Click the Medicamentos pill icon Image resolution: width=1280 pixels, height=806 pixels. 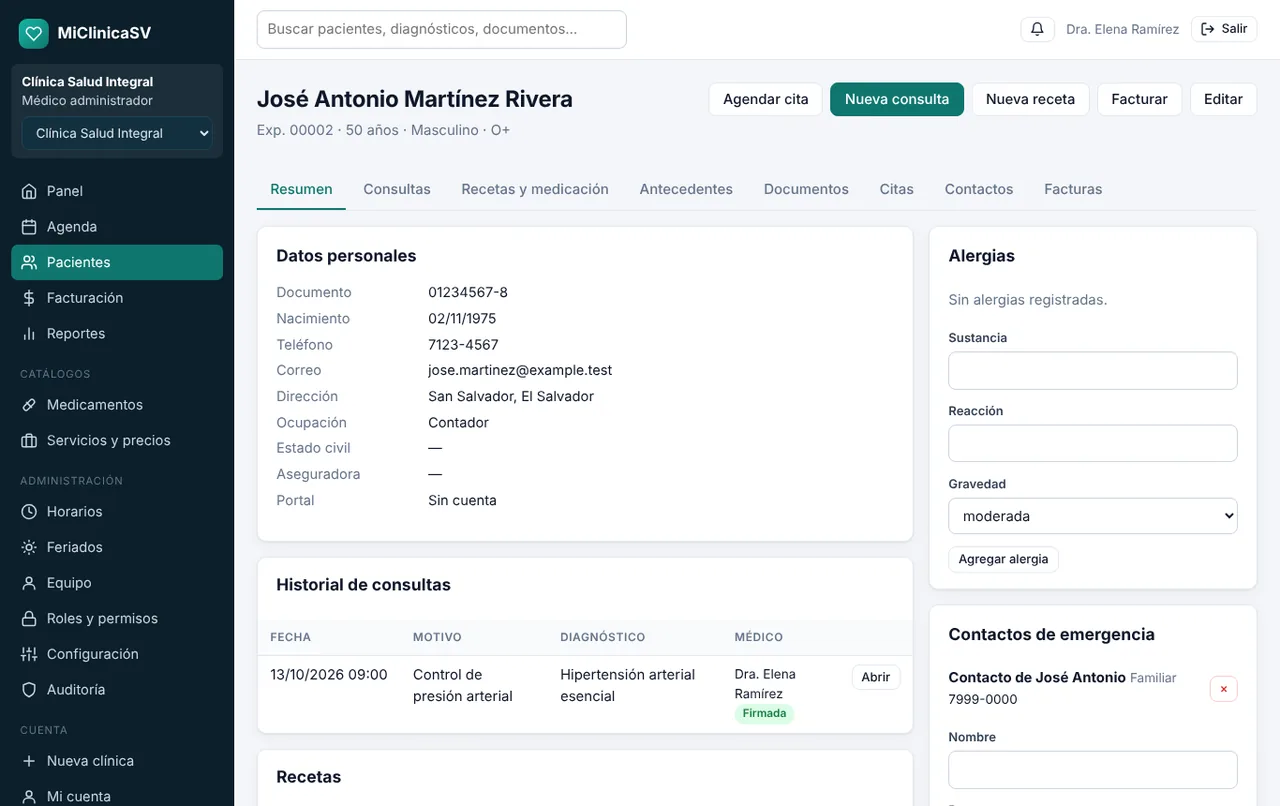(x=29, y=405)
